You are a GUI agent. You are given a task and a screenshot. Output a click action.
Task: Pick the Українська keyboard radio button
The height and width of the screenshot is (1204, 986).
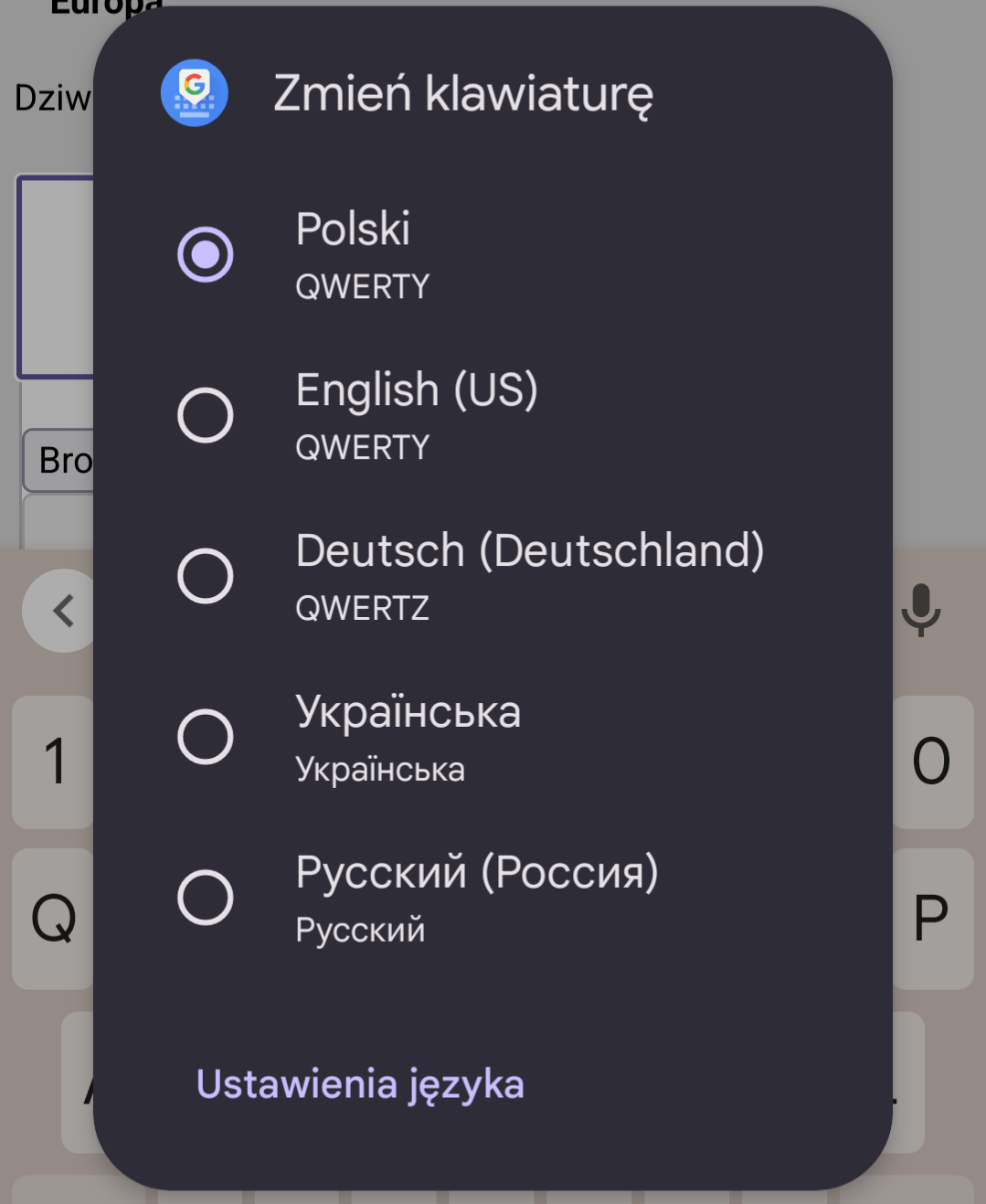point(206,737)
